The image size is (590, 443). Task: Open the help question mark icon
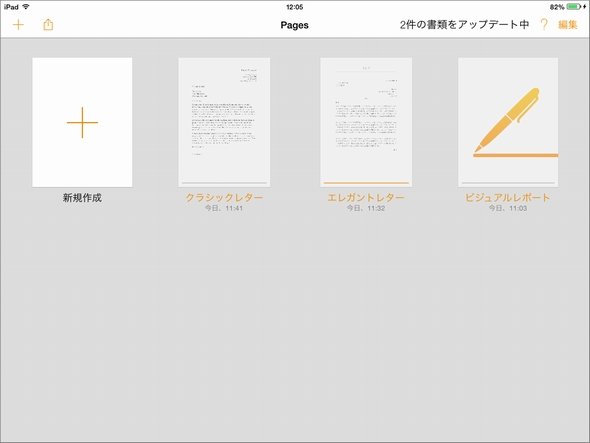pyautogui.click(x=544, y=25)
